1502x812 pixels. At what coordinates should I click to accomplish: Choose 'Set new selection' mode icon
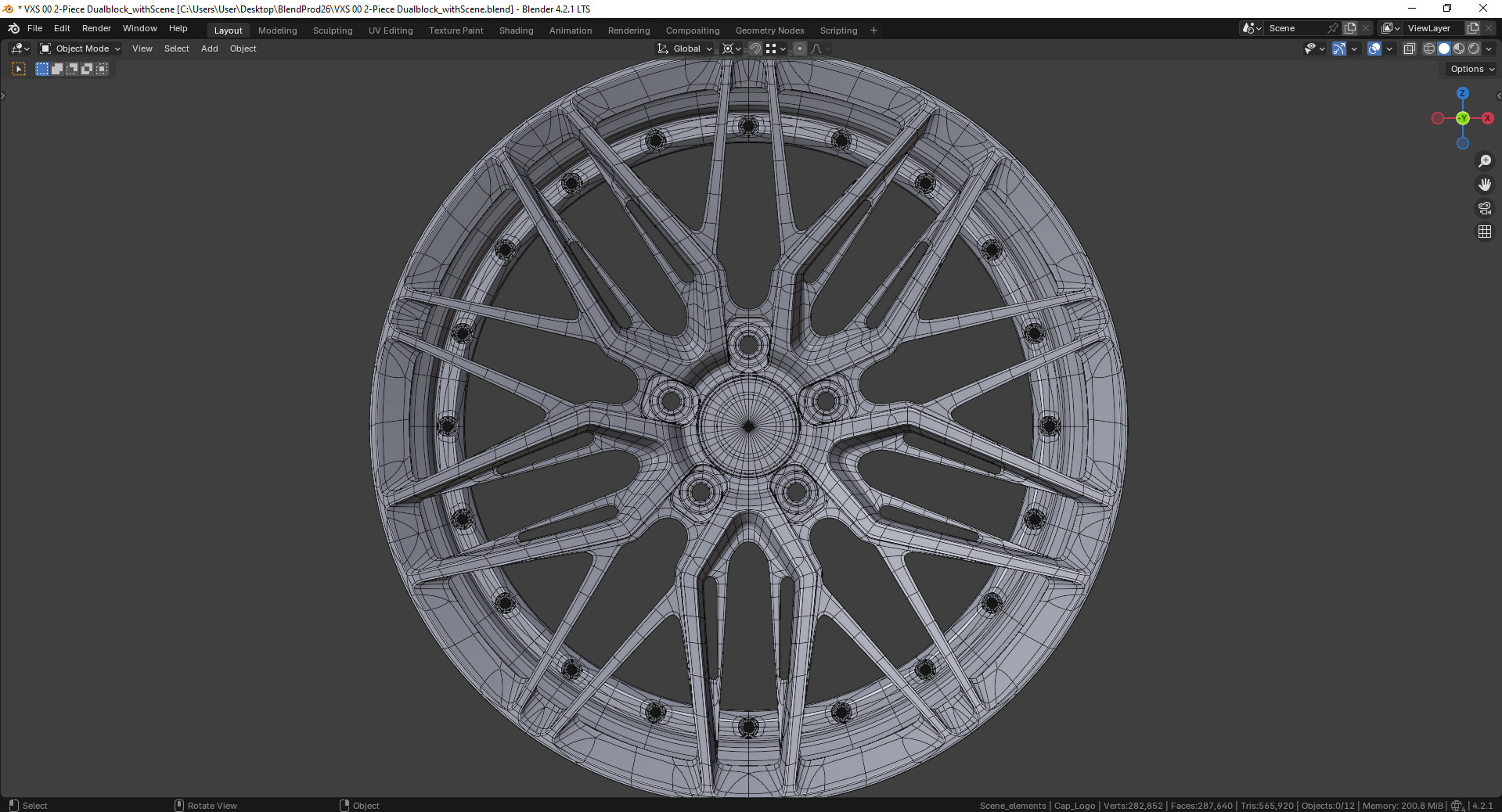[42, 69]
